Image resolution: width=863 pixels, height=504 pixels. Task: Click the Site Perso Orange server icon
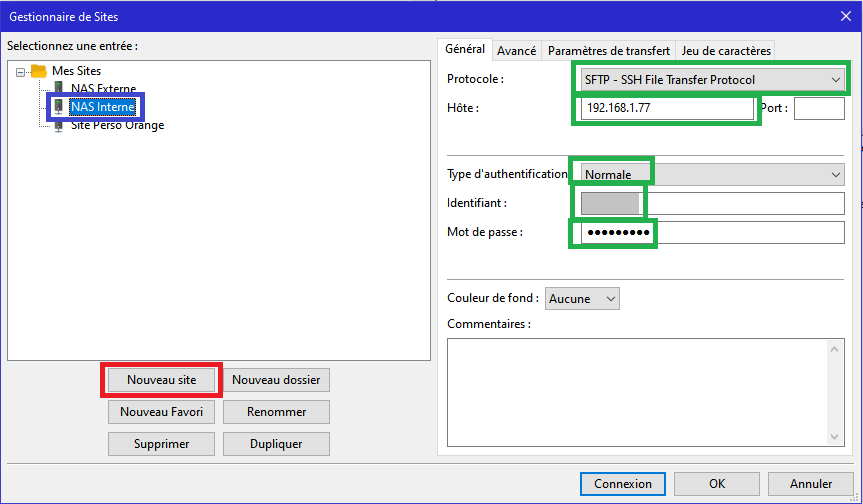pyautogui.click(x=59, y=125)
